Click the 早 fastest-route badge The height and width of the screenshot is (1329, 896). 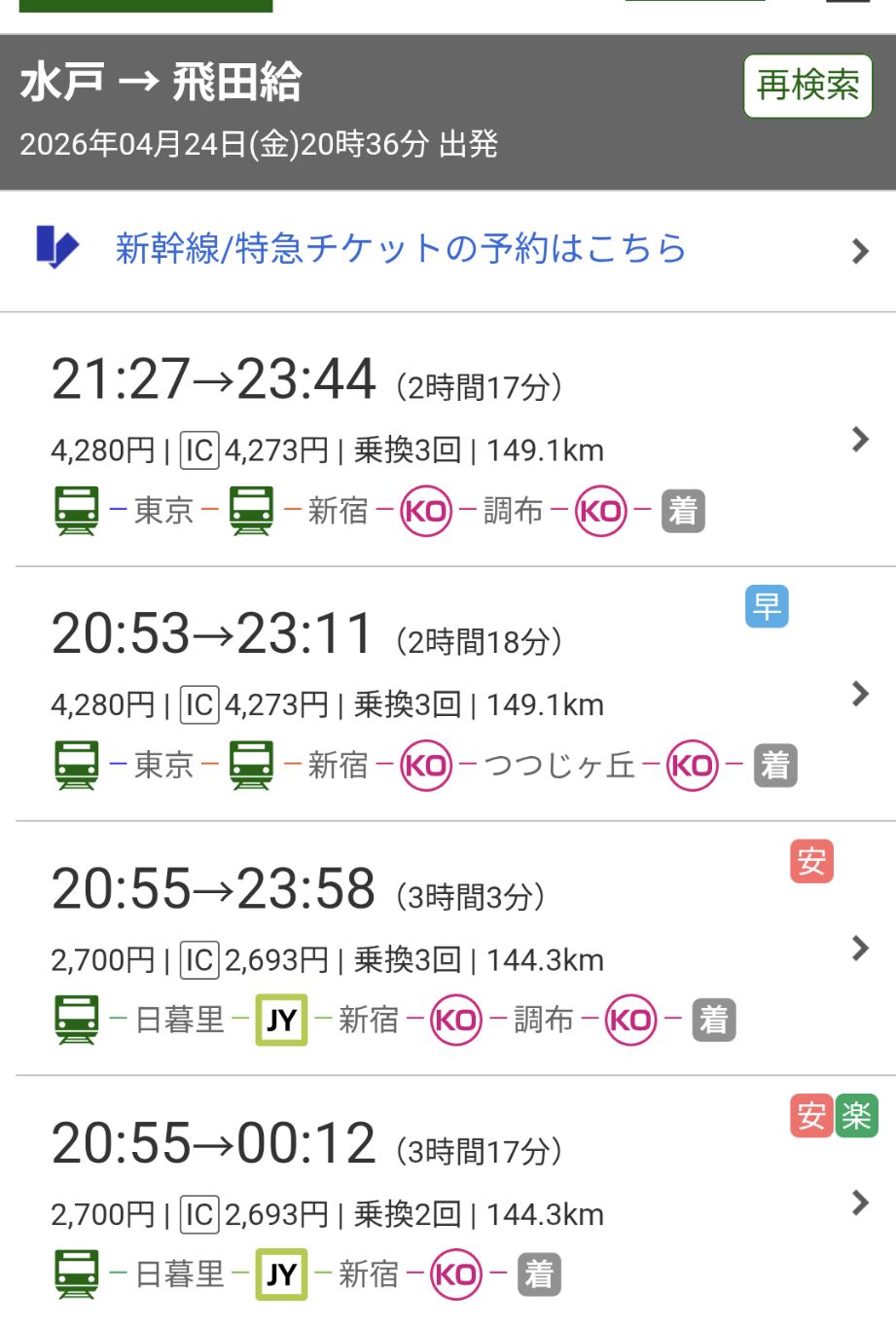(767, 606)
